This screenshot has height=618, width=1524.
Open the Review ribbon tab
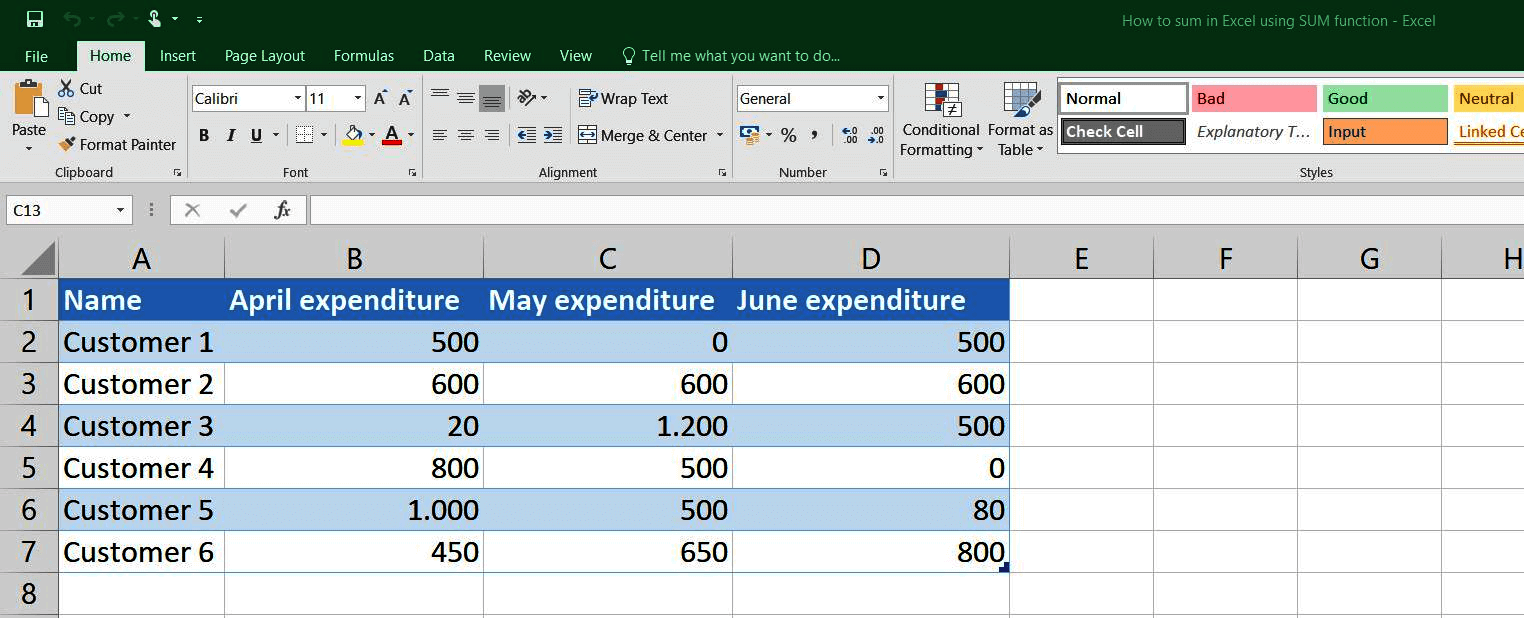coord(507,56)
